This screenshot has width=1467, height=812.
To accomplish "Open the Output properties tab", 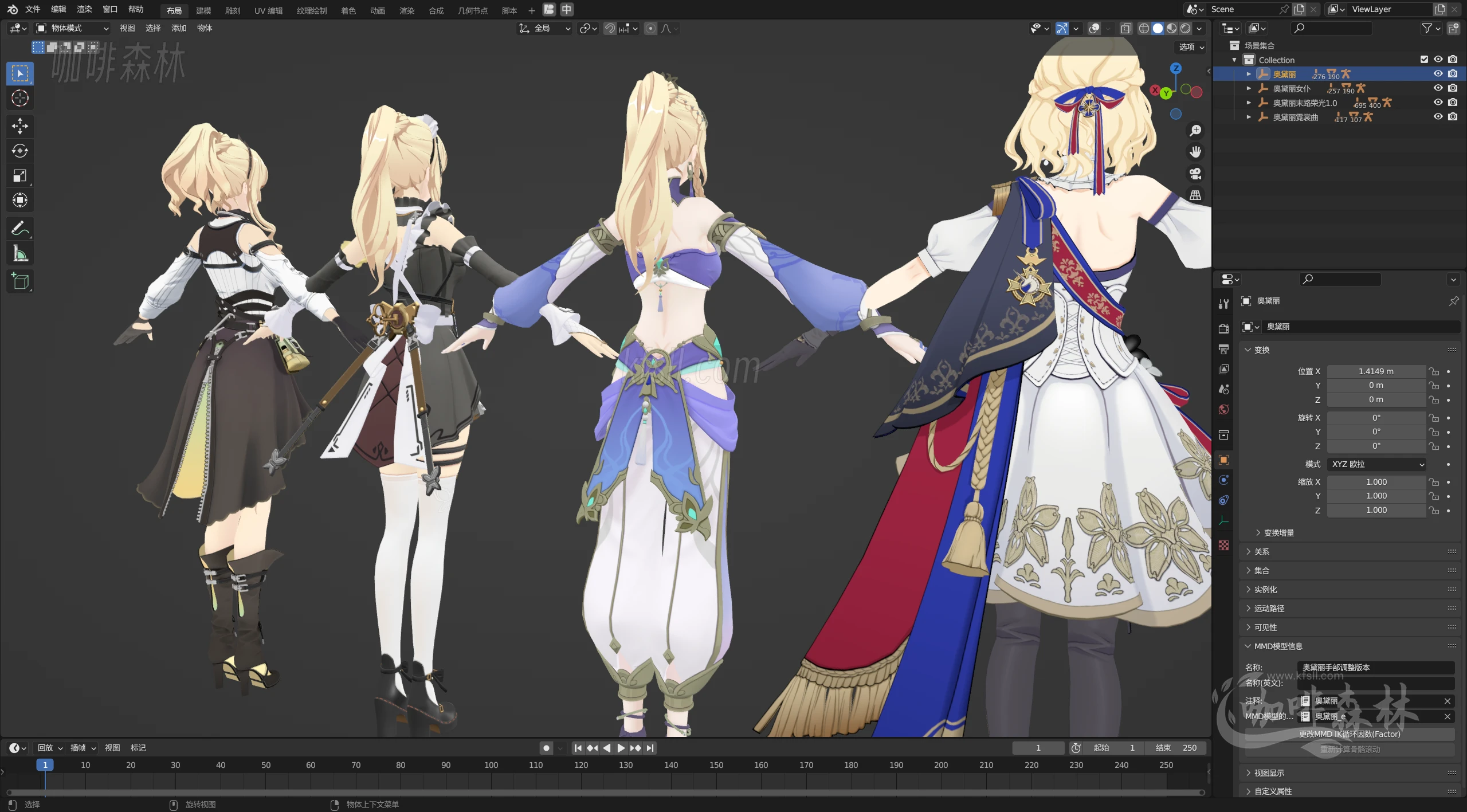I will 1223,349.
